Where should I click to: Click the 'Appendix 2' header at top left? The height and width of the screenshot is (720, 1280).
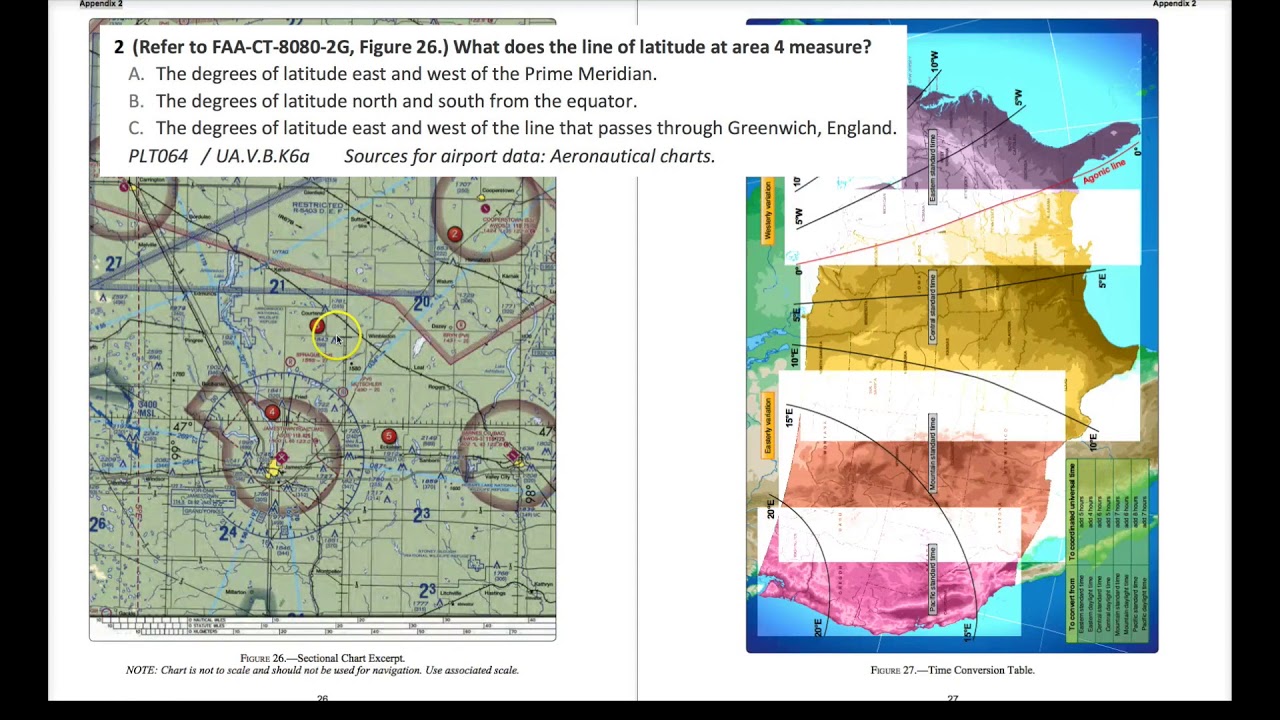click(x=101, y=4)
